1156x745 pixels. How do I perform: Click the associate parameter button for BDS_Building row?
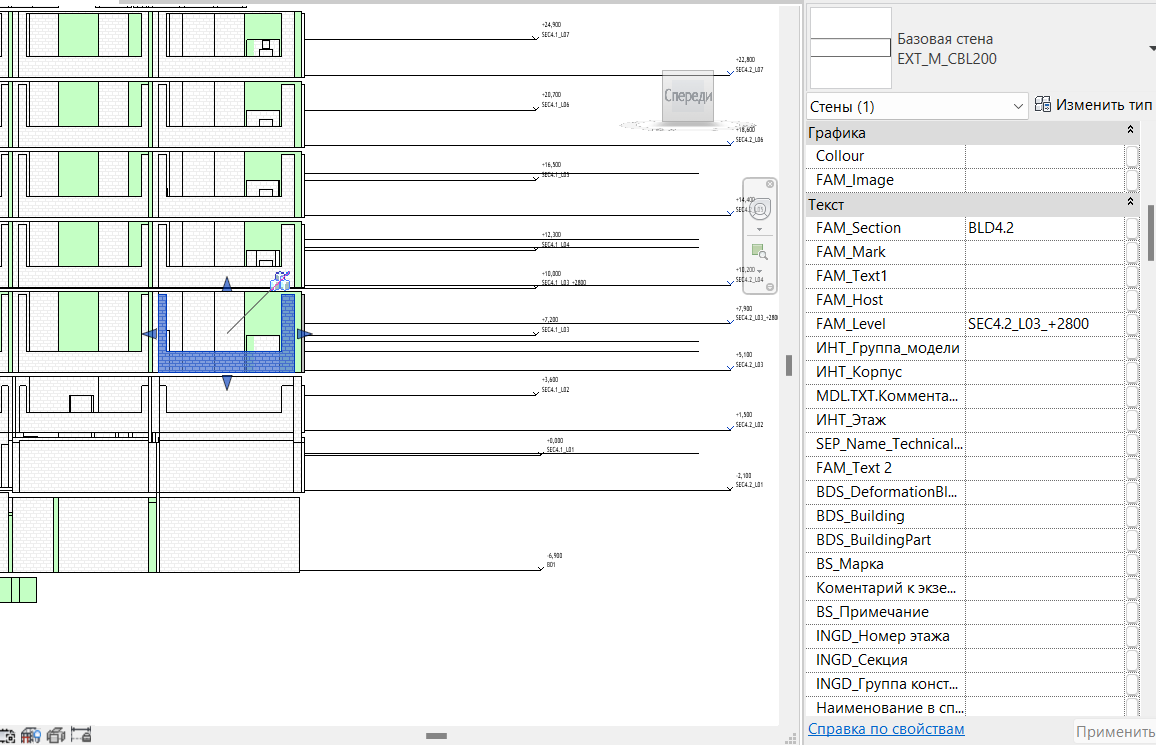tap(1132, 516)
